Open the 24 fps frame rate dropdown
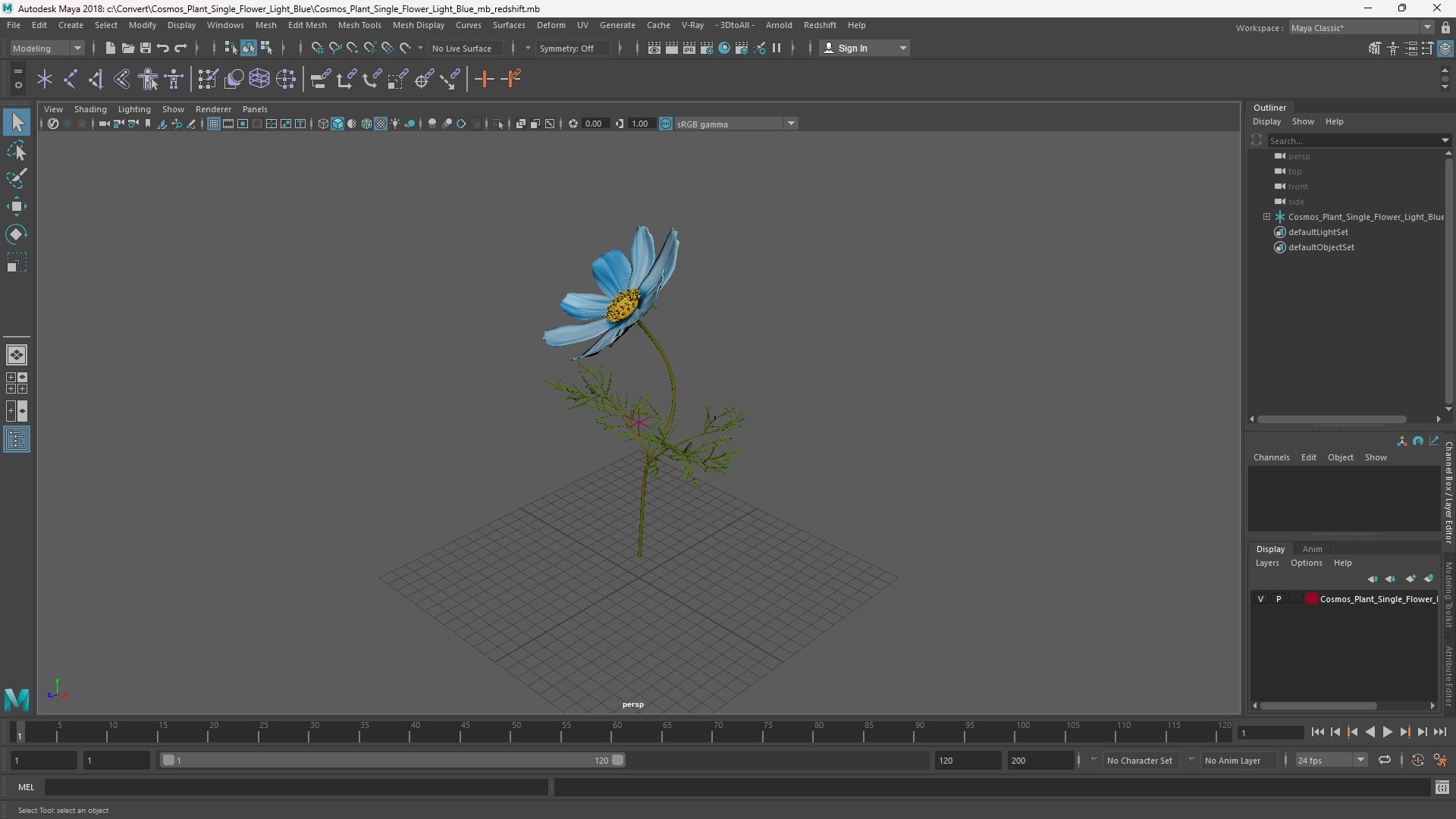This screenshot has height=819, width=1456. click(1331, 760)
